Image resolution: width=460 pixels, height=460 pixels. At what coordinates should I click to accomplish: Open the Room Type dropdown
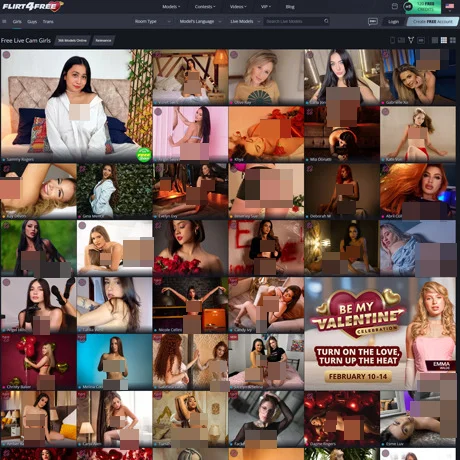click(x=153, y=21)
